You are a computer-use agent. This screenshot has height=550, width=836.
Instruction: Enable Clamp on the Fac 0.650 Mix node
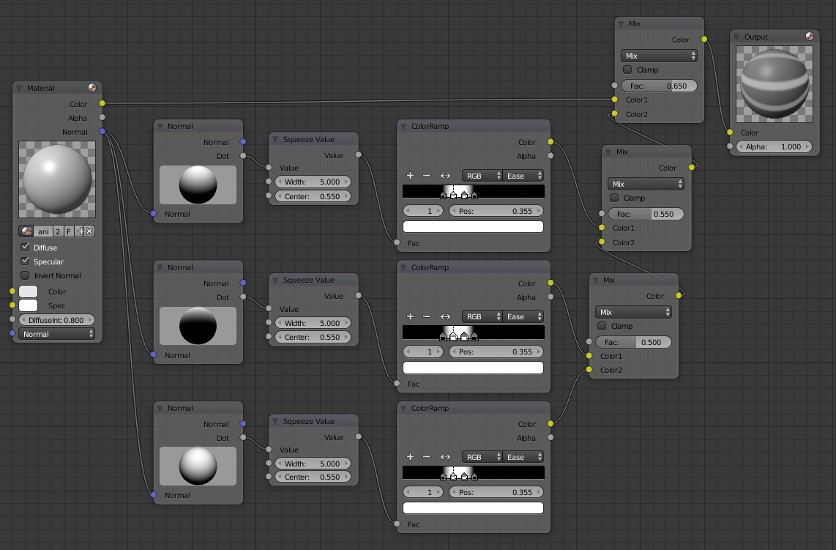[627, 70]
